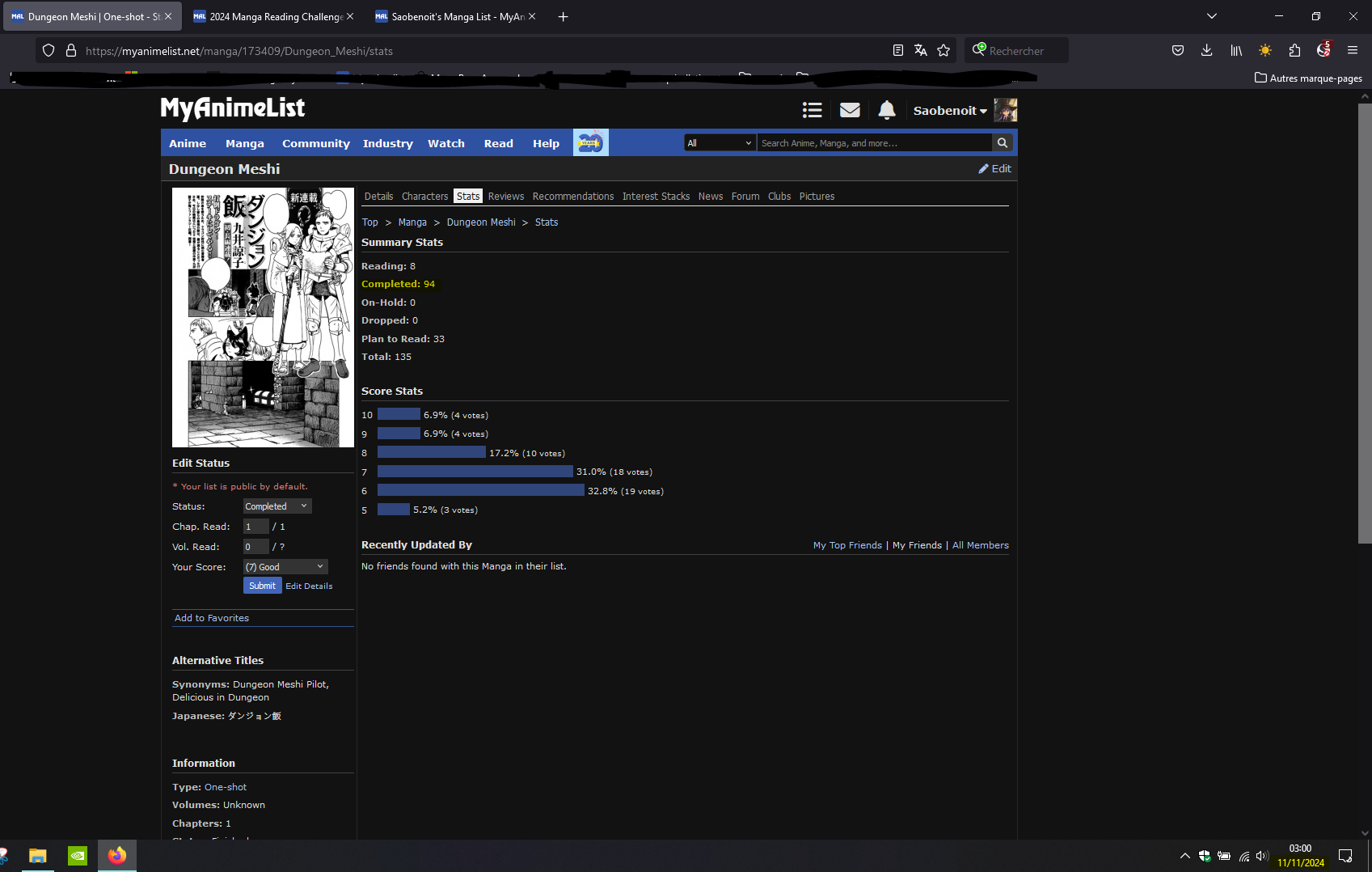Image resolution: width=1372 pixels, height=872 pixels.
Task: Switch to the Reviews tab
Action: pos(506,197)
